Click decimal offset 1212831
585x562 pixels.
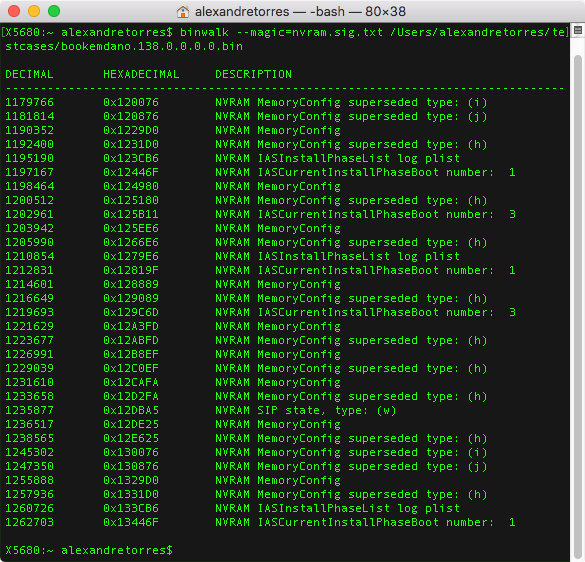29,270
